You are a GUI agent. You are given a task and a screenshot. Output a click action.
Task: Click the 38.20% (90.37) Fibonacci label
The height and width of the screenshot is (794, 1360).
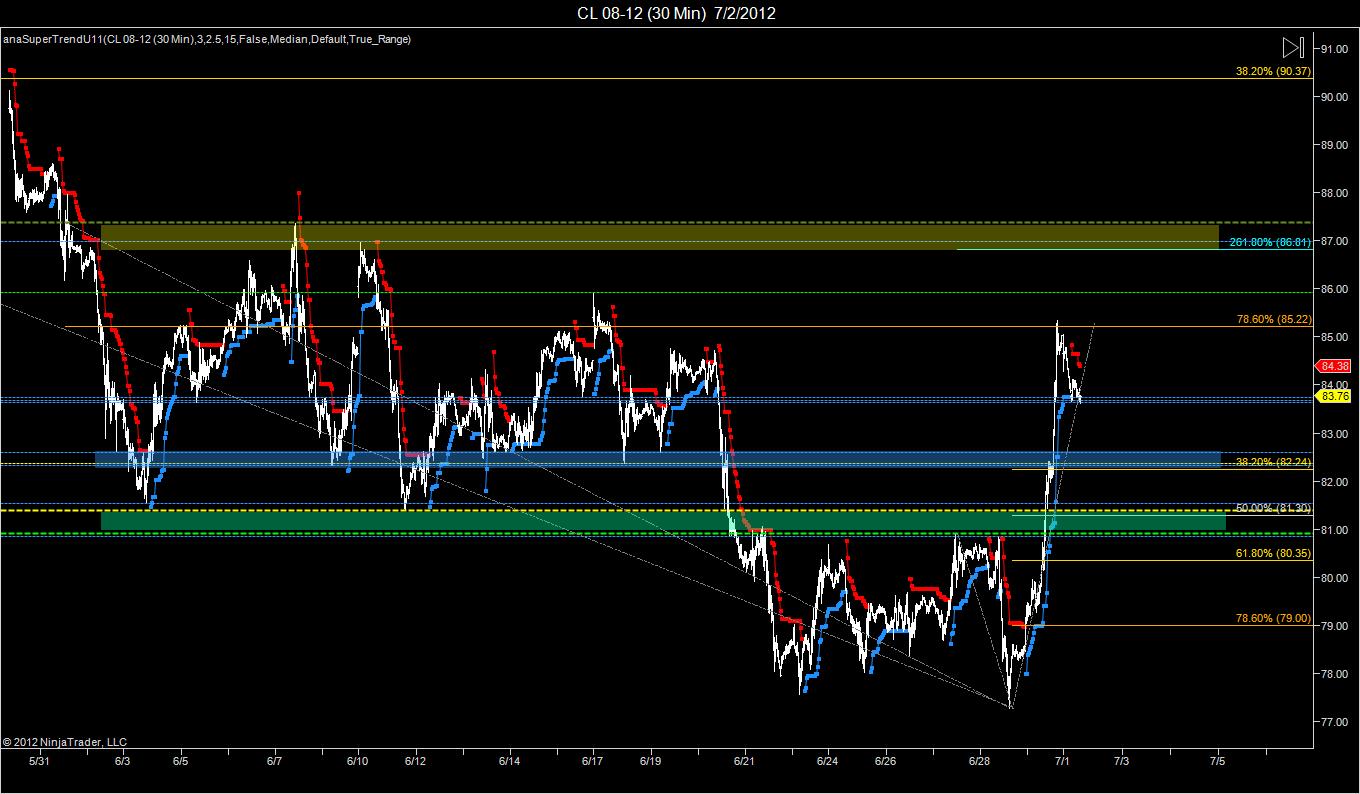[x=1273, y=72]
